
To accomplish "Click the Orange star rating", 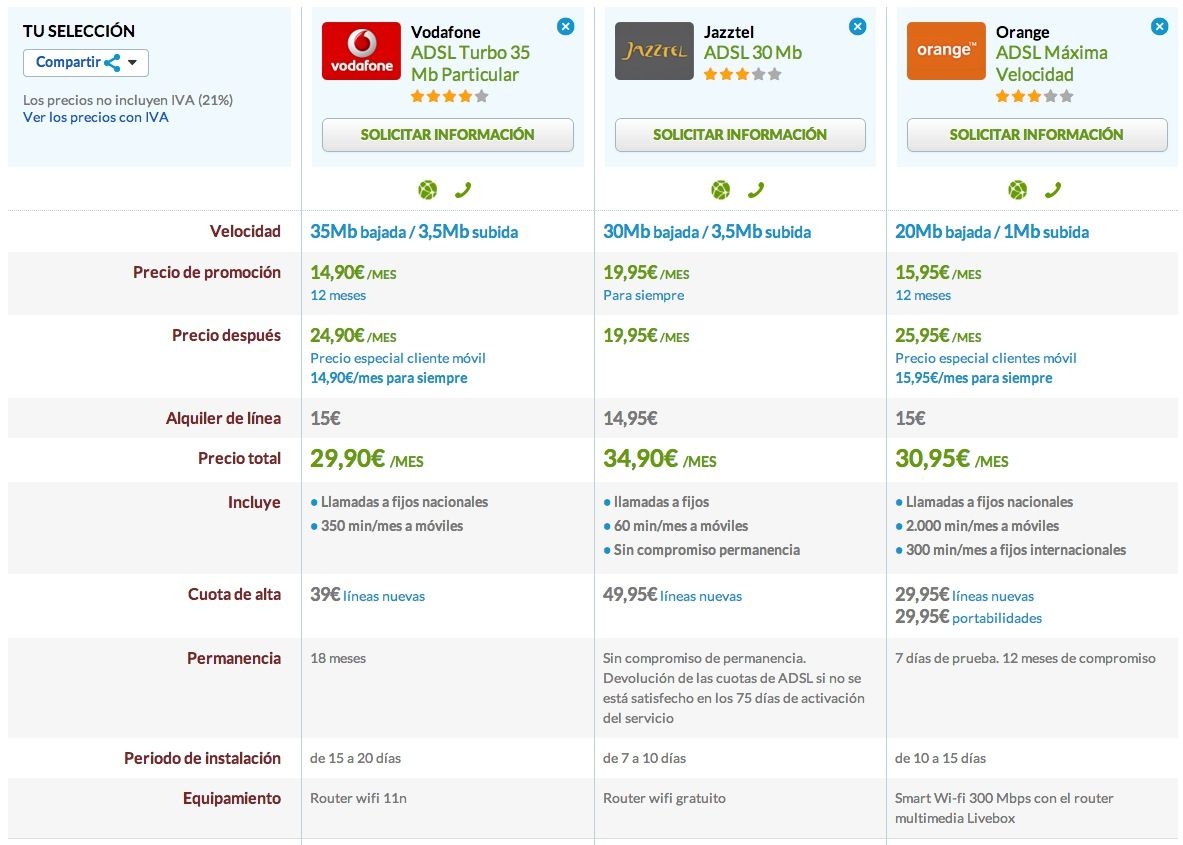I will [1034, 96].
